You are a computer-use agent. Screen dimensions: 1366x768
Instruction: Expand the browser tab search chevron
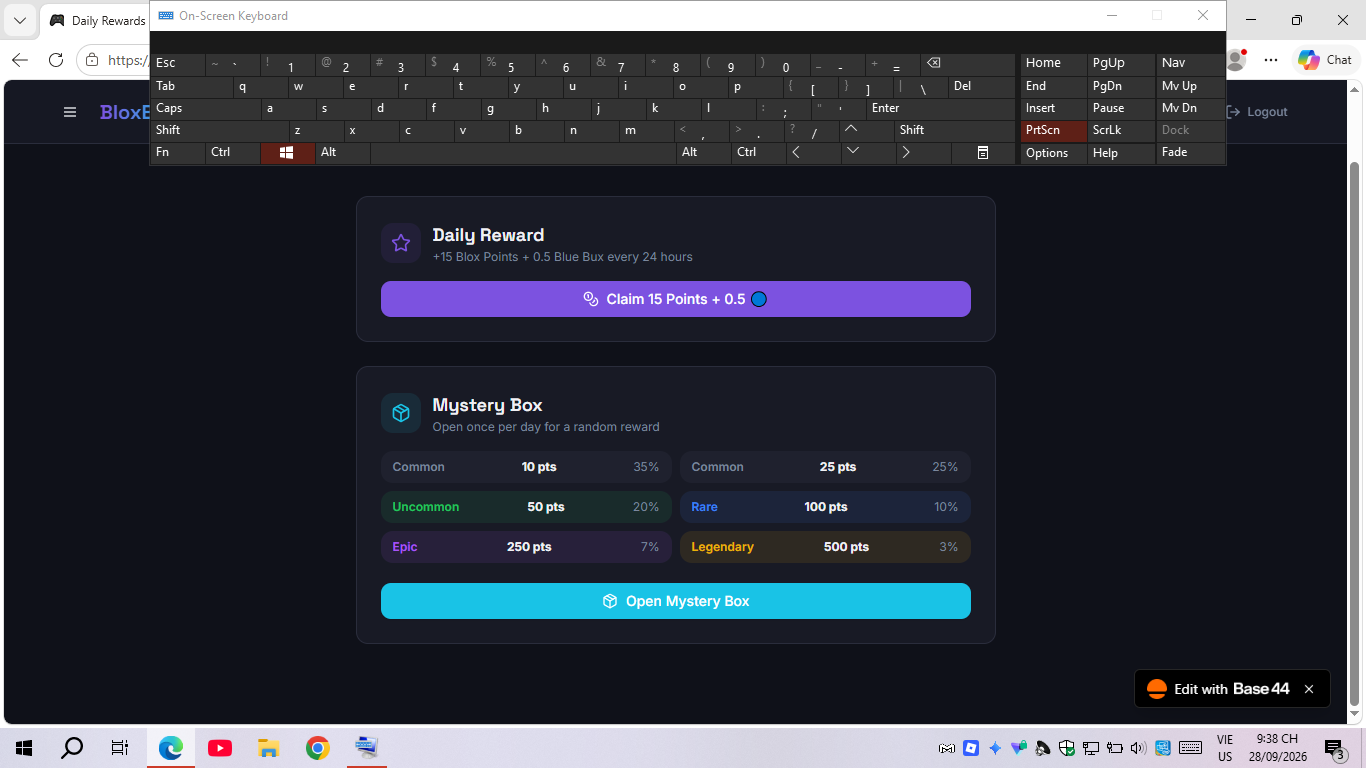[x=20, y=20]
